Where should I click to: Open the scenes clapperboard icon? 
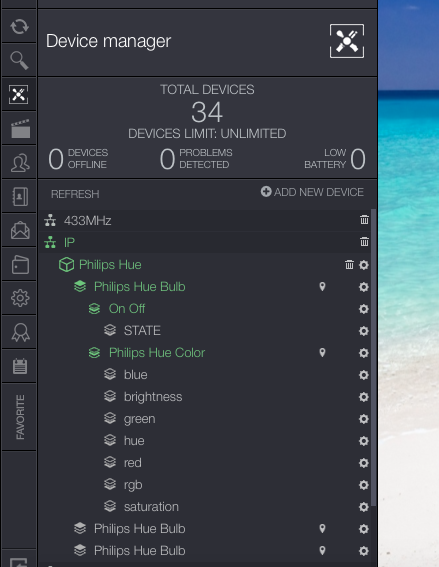(x=20, y=129)
